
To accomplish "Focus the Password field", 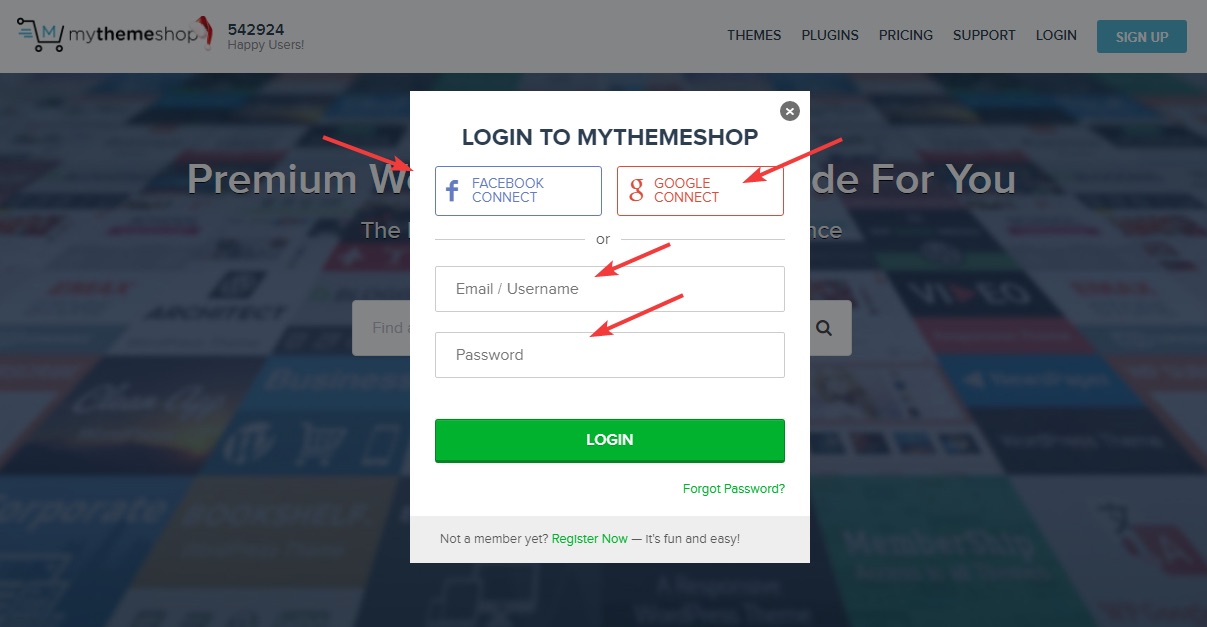I will [x=610, y=355].
